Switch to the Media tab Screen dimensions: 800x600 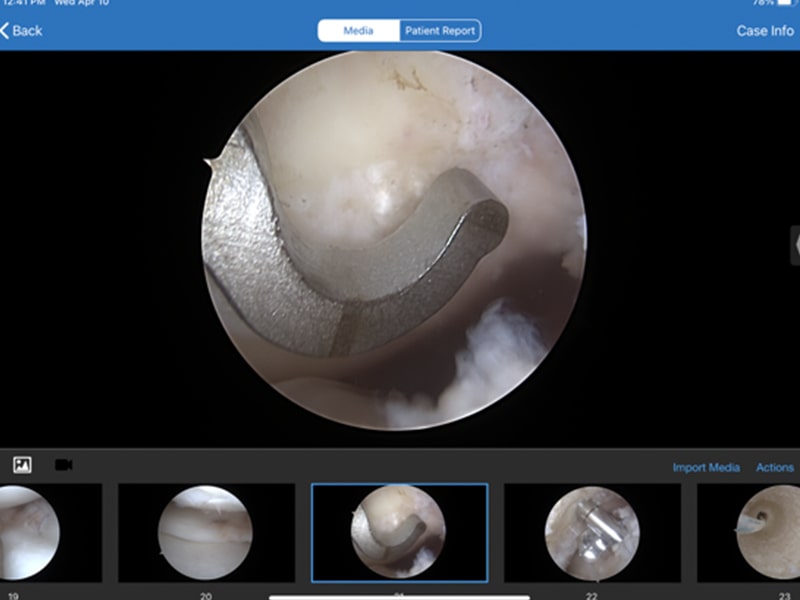tap(358, 31)
